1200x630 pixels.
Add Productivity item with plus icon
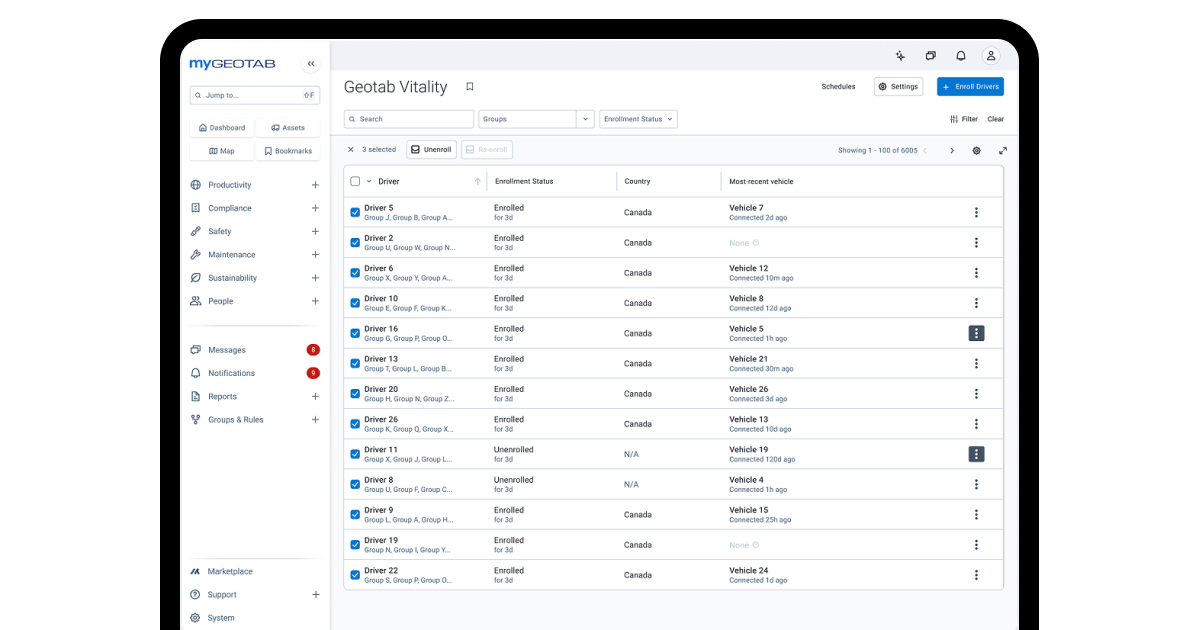[315, 185]
